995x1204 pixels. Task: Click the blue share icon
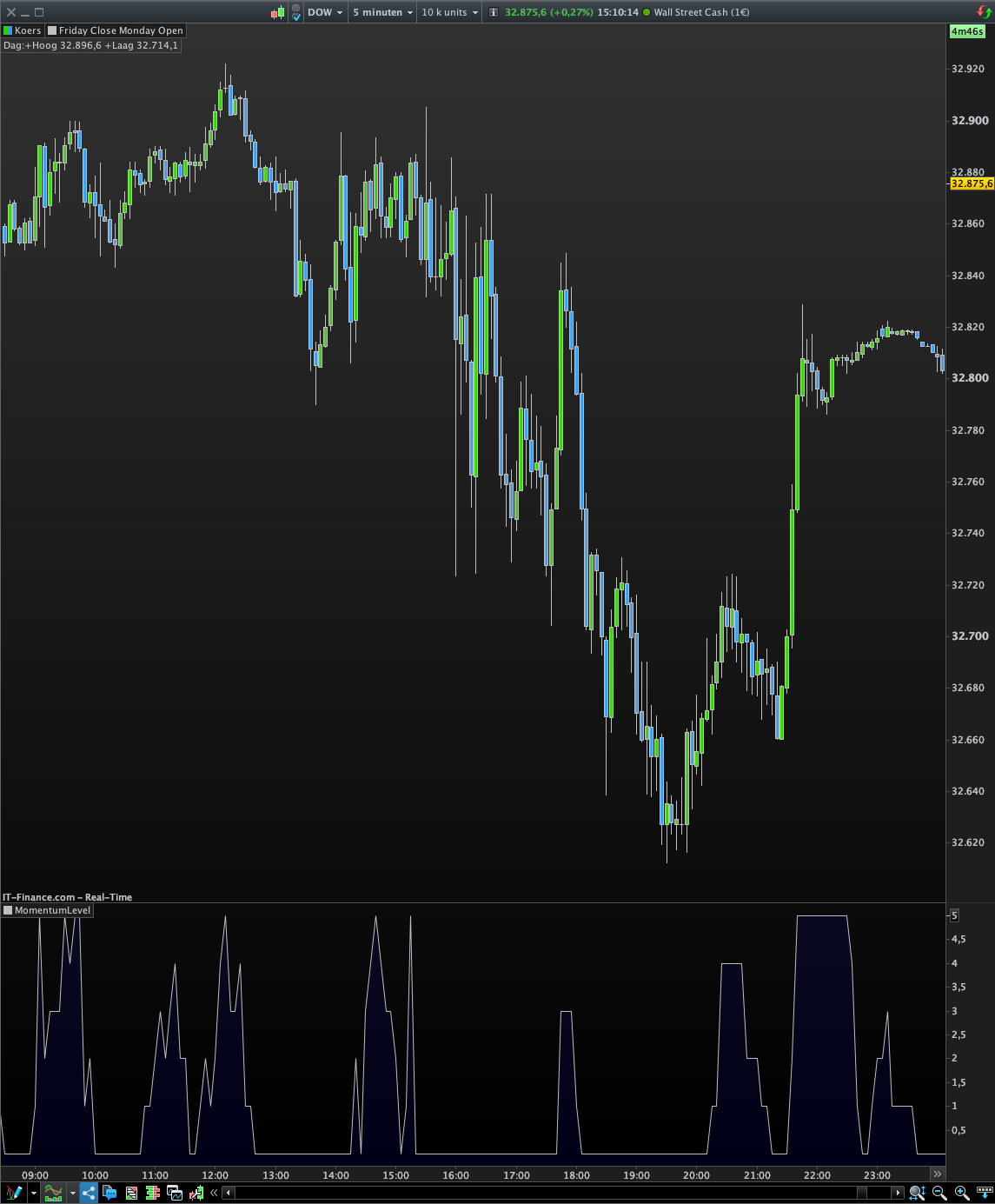click(x=89, y=1193)
